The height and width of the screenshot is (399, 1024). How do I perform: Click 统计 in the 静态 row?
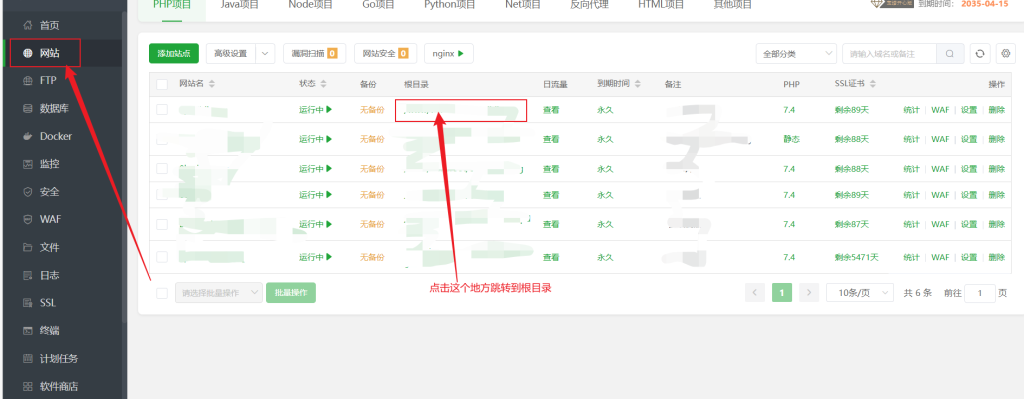[x=912, y=139]
